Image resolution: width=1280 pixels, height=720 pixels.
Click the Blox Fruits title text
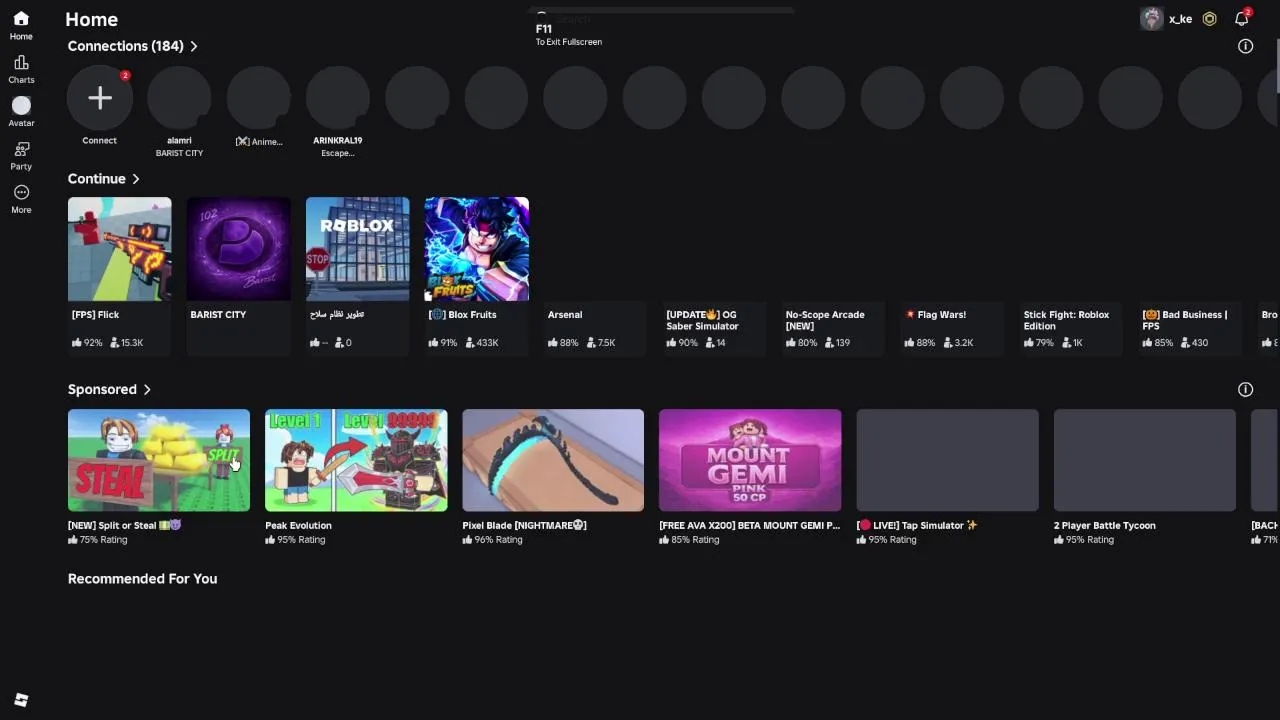[x=462, y=315]
